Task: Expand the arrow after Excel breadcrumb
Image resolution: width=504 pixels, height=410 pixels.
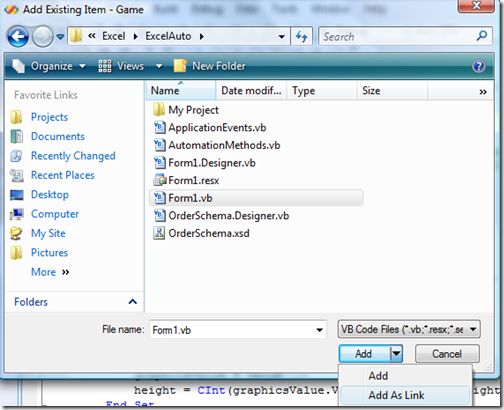Action: click(135, 36)
